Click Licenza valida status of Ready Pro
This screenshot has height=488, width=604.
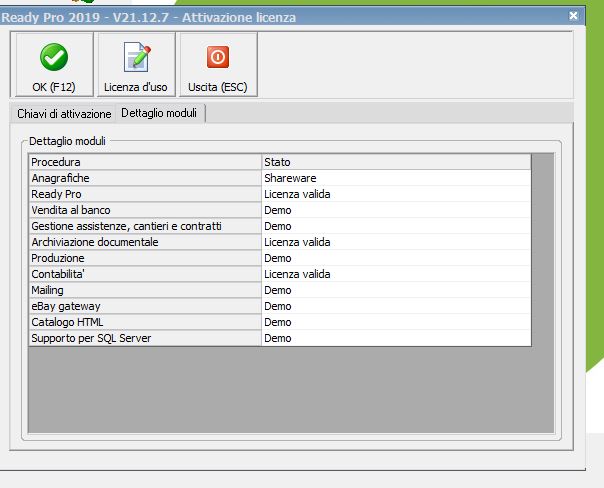(x=396, y=194)
